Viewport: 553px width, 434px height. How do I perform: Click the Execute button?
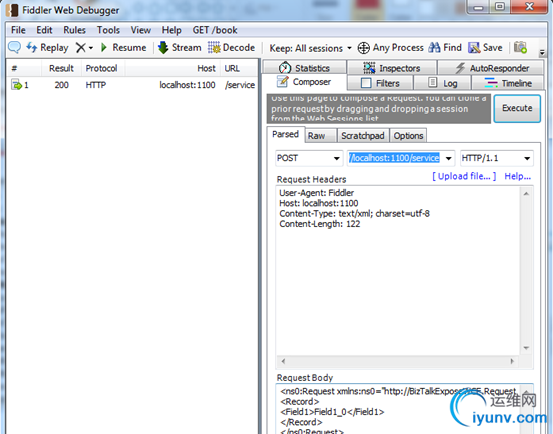[517, 108]
